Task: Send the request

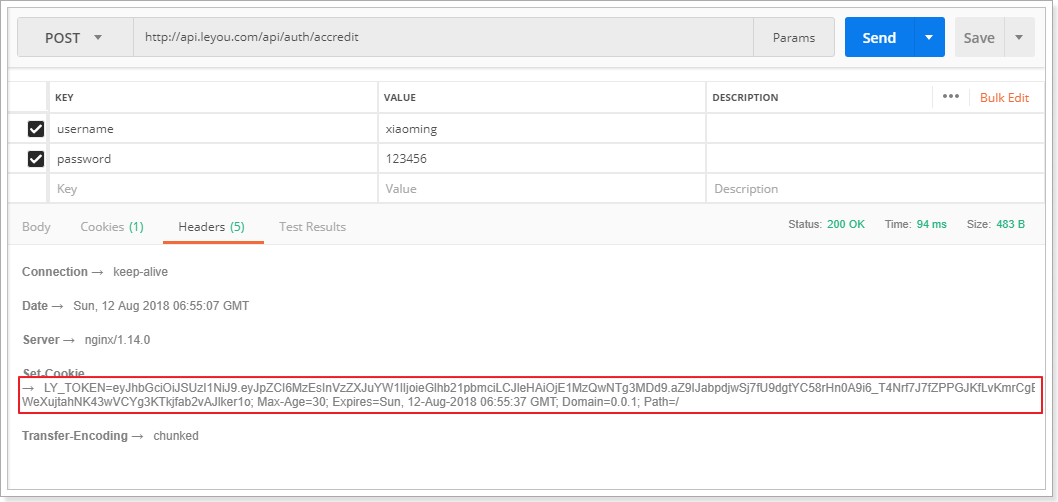Action: point(879,38)
